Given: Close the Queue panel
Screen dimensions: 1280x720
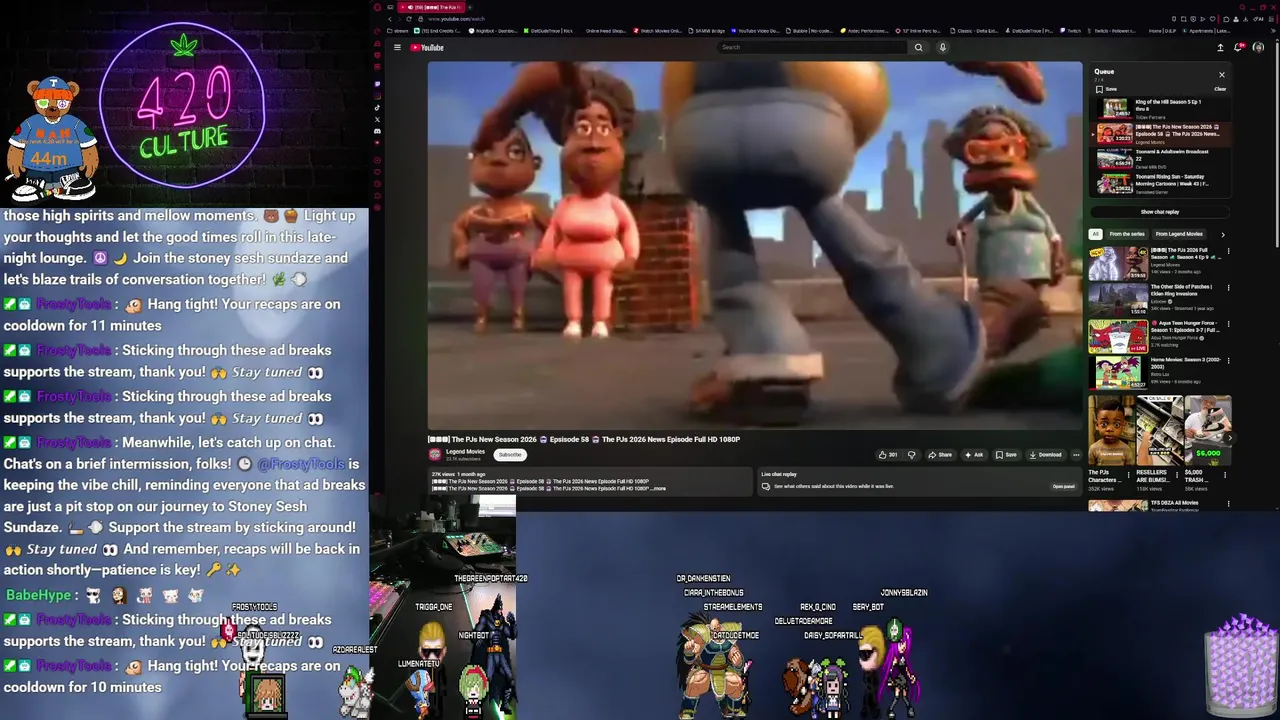Looking at the screenshot, I should click(1221, 75).
